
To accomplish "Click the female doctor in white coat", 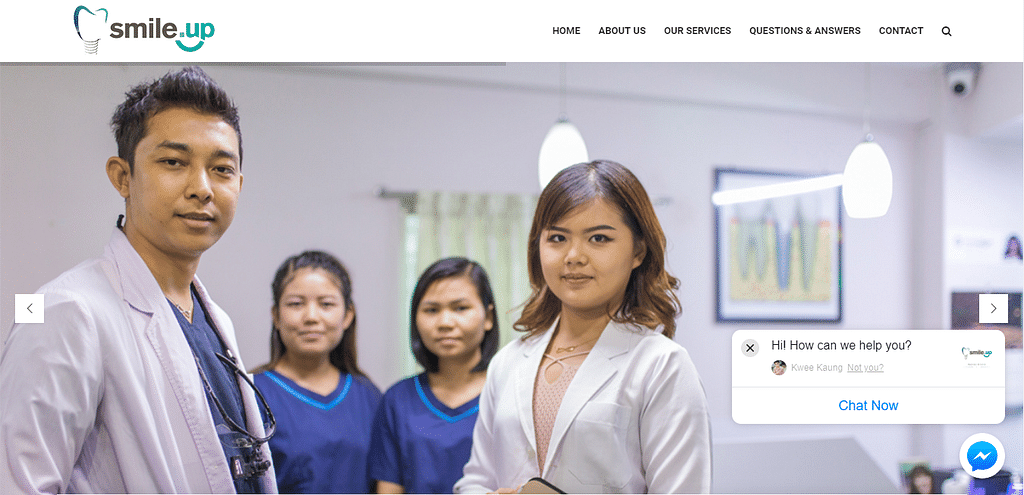I will [588, 327].
